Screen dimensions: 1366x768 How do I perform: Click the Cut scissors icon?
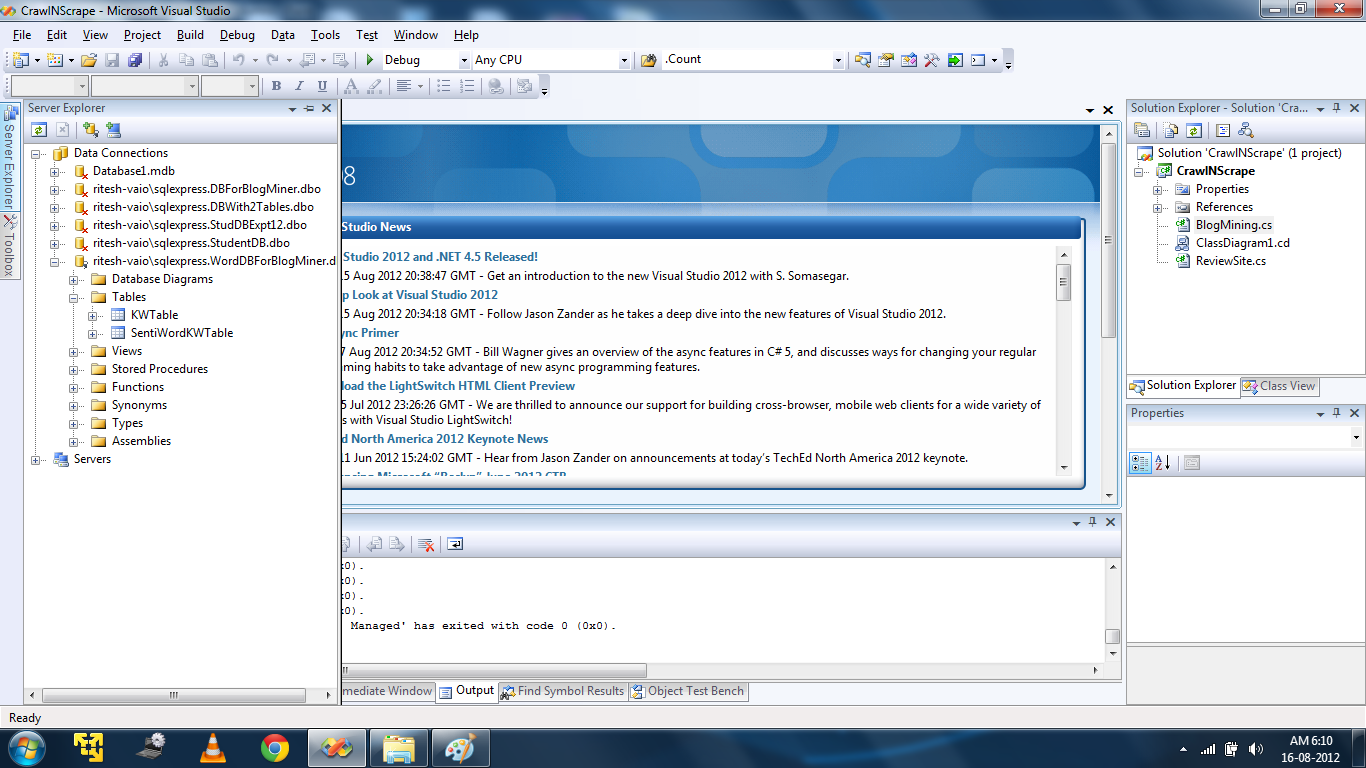(163, 60)
